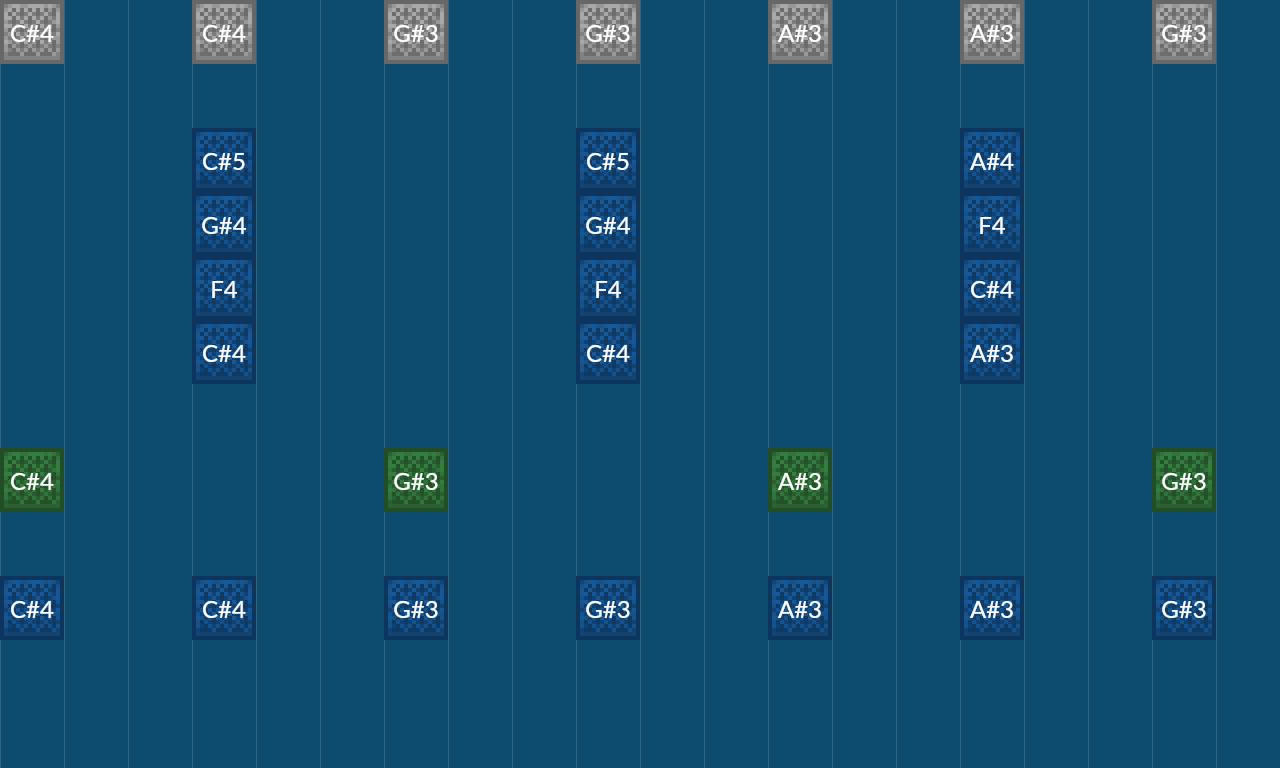Click the first green G#3 note block

[416, 480]
